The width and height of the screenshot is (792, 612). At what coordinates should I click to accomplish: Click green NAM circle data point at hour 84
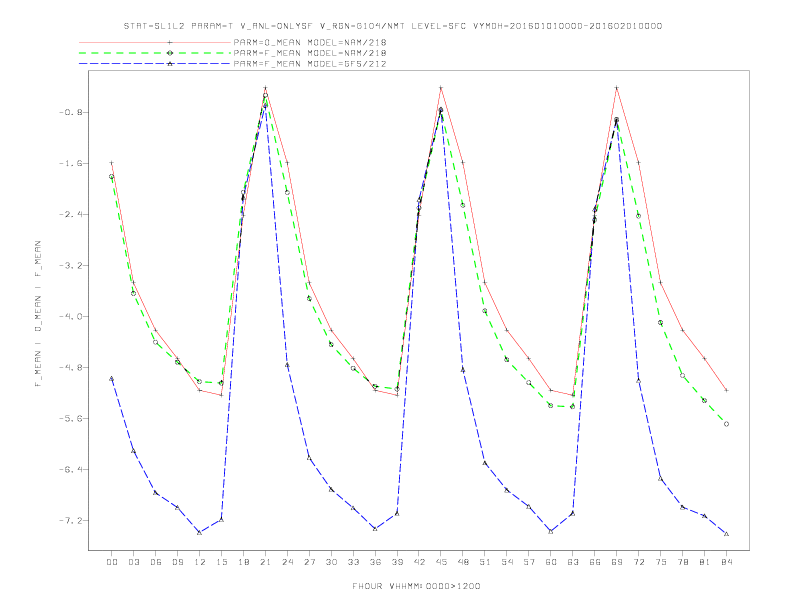(x=726, y=424)
